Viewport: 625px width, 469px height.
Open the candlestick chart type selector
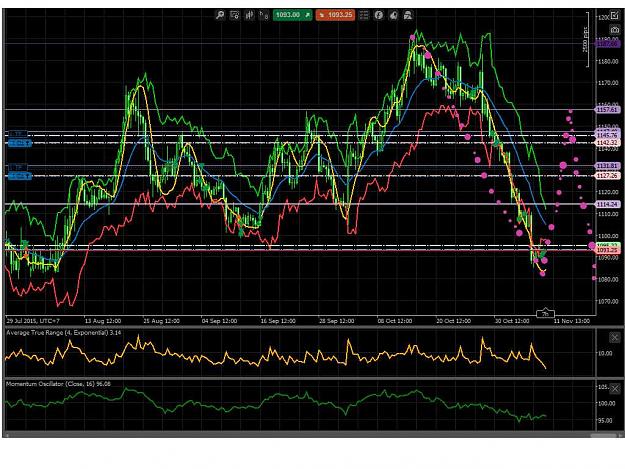point(250,15)
